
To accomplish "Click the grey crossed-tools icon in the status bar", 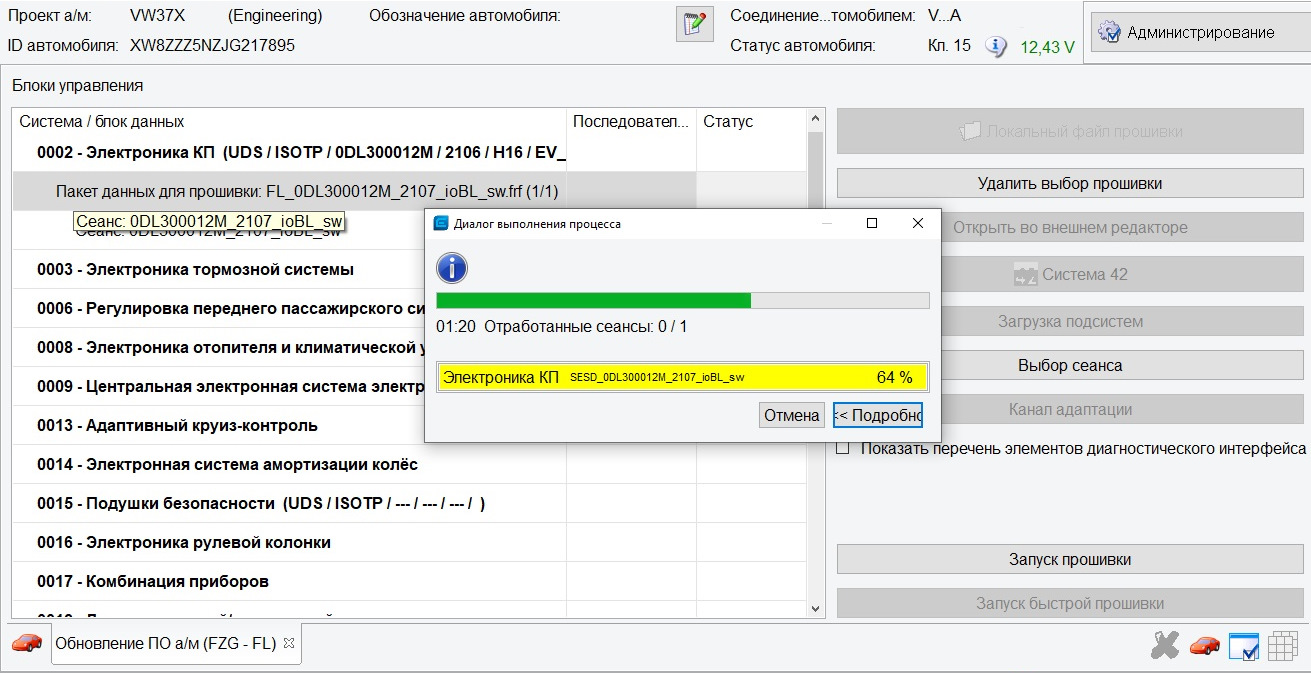I will point(1164,646).
